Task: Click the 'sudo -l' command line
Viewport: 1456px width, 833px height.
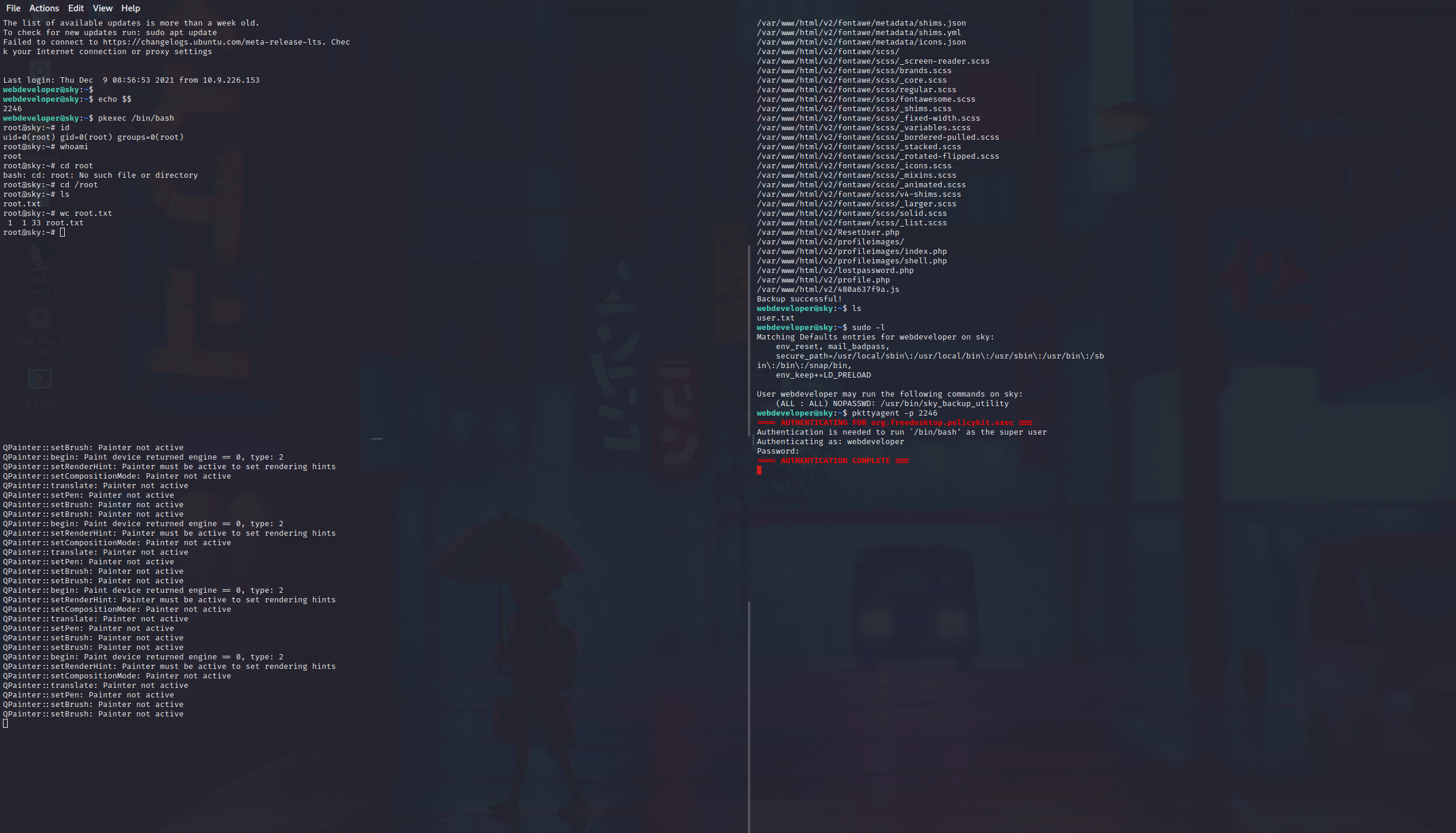Action: [821, 328]
